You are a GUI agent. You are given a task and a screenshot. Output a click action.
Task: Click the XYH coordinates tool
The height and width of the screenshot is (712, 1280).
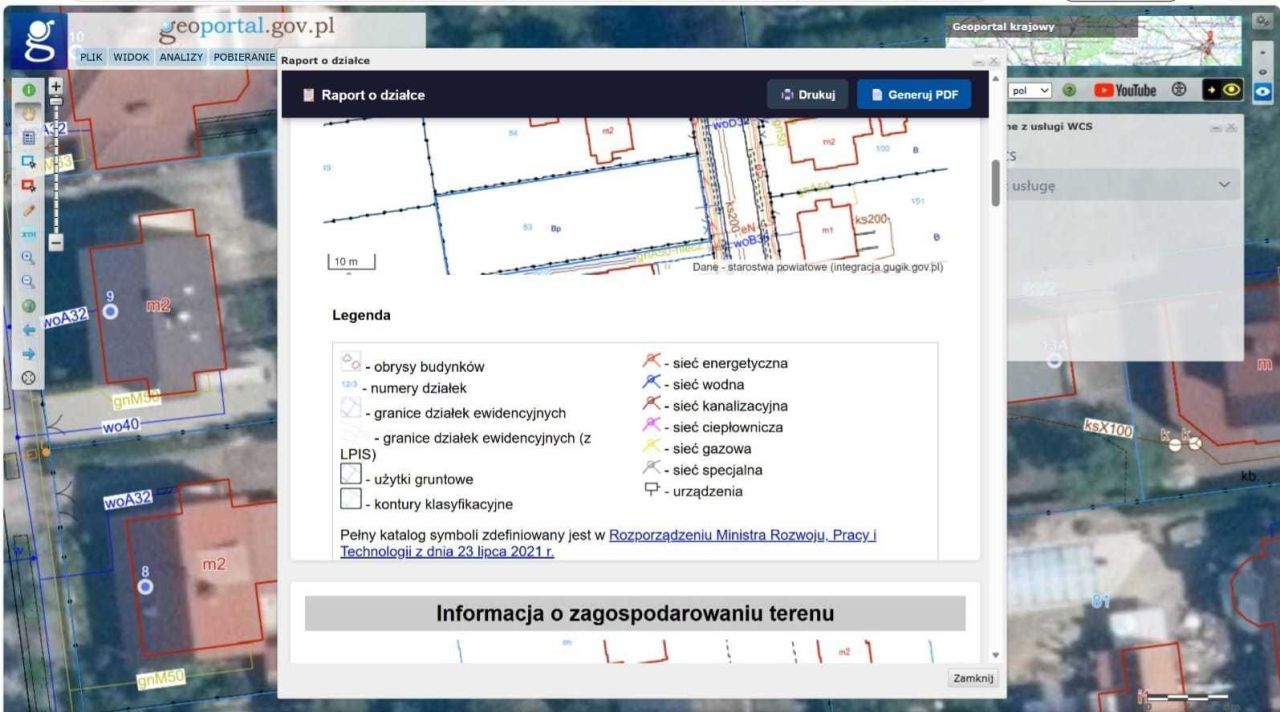(29, 234)
